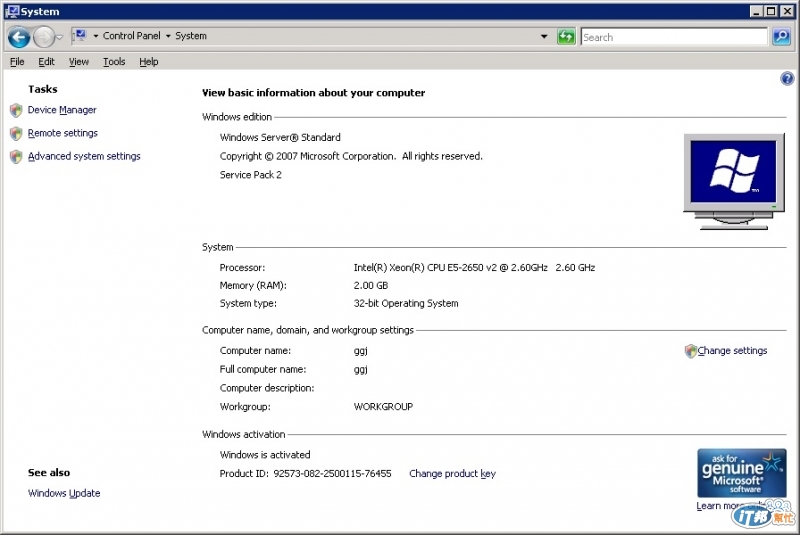Open Remote settings link
This screenshot has width=800, height=535.
[x=62, y=133]
